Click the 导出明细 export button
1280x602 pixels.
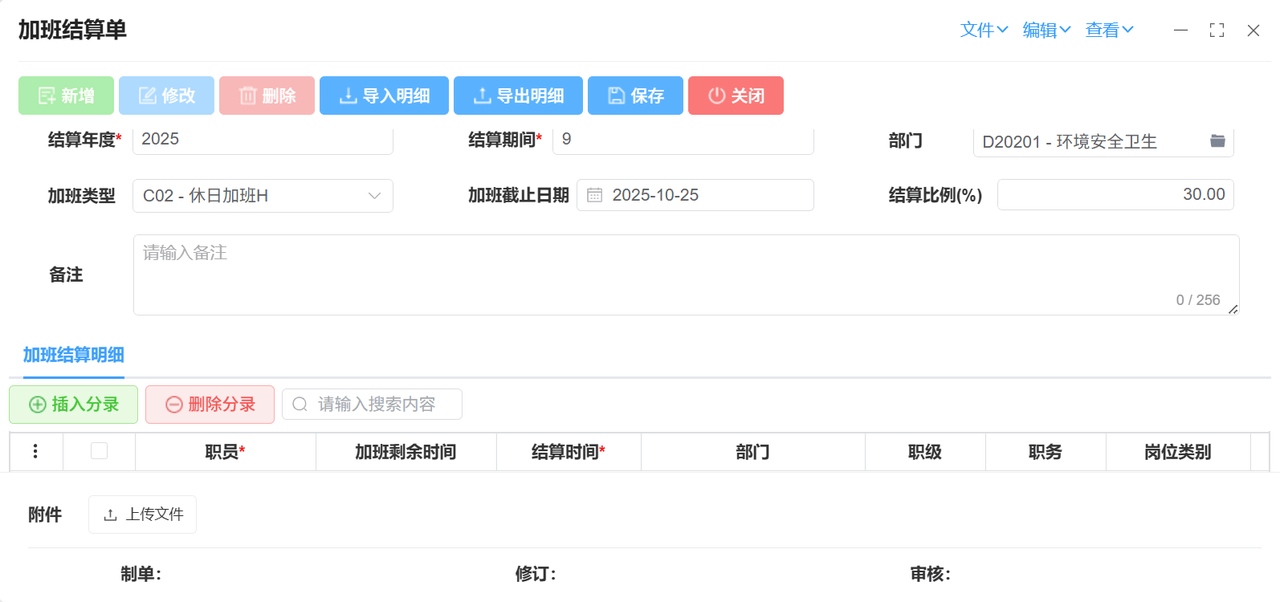518,96
